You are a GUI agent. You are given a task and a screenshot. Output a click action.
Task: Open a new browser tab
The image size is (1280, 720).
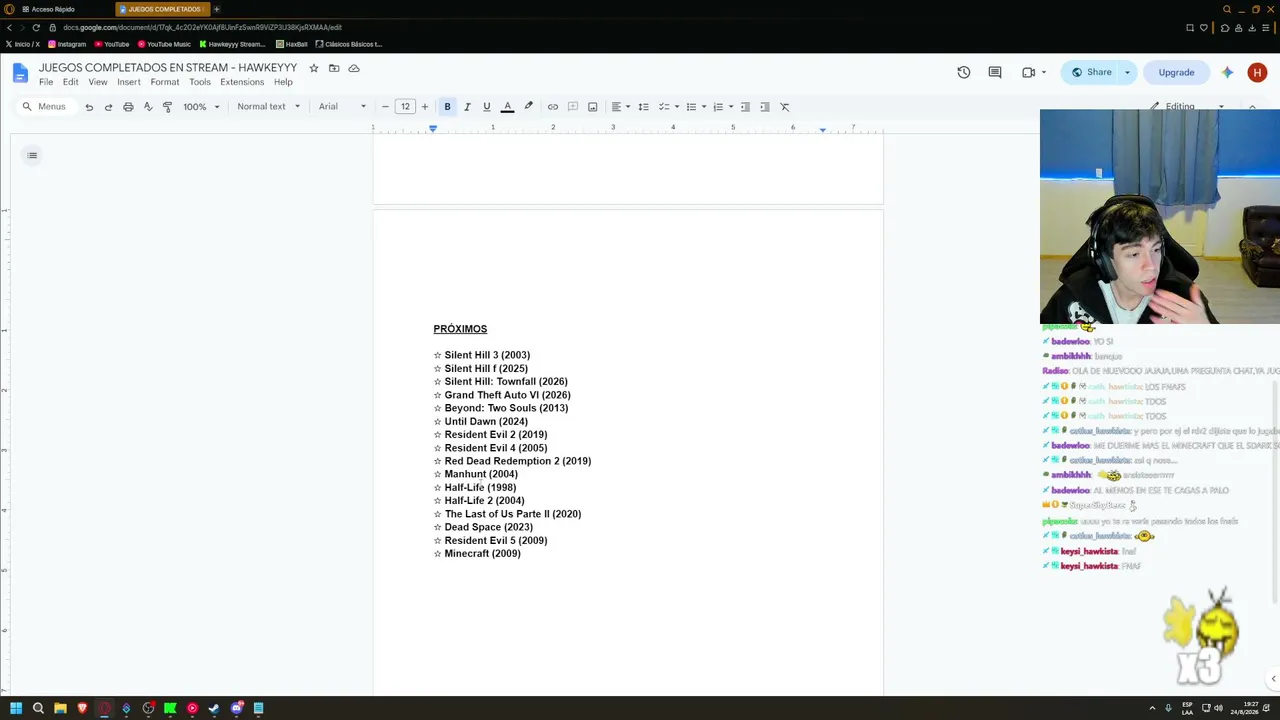(216, 9)
